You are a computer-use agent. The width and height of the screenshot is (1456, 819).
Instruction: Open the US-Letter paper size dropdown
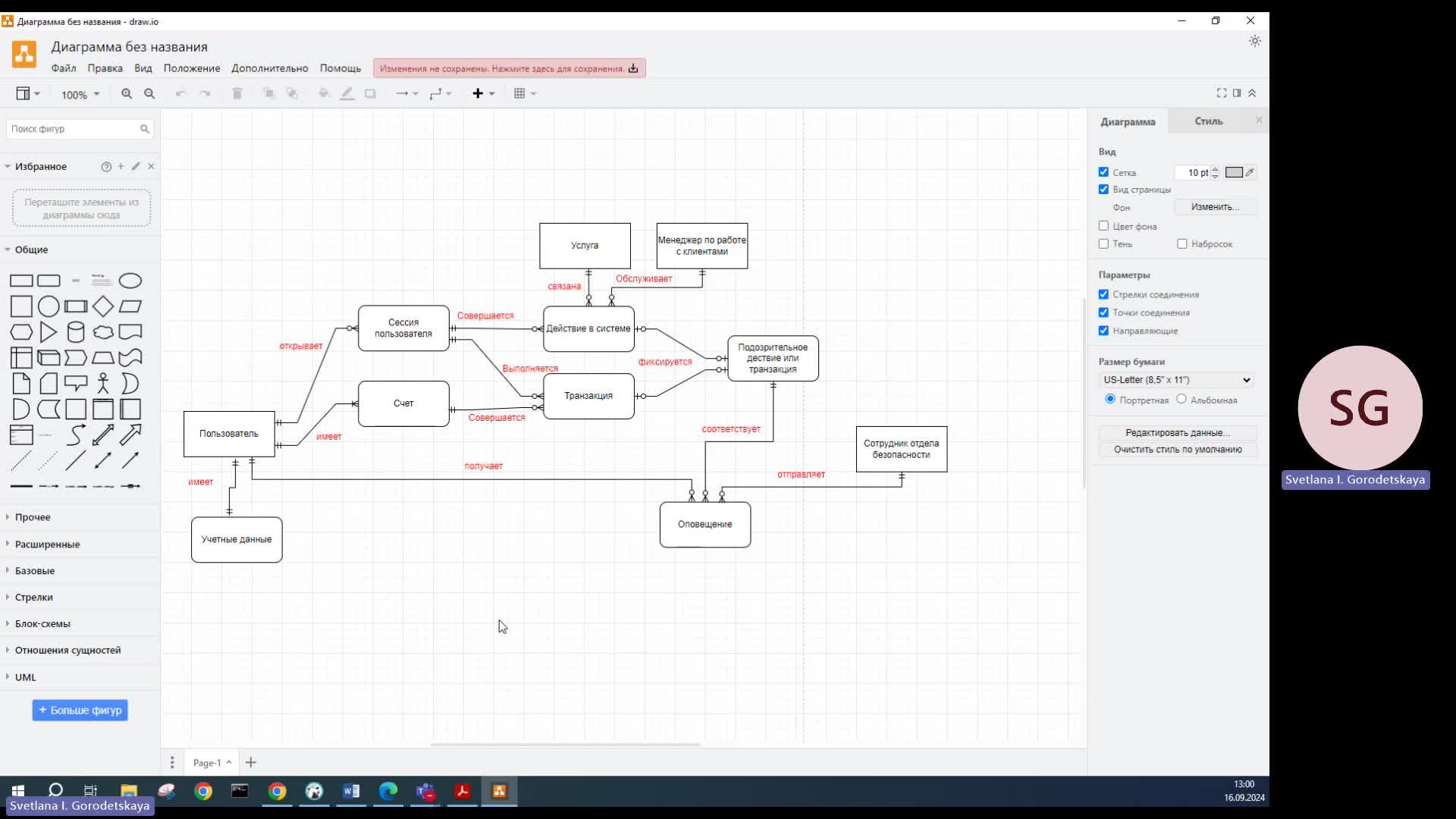1177,380
